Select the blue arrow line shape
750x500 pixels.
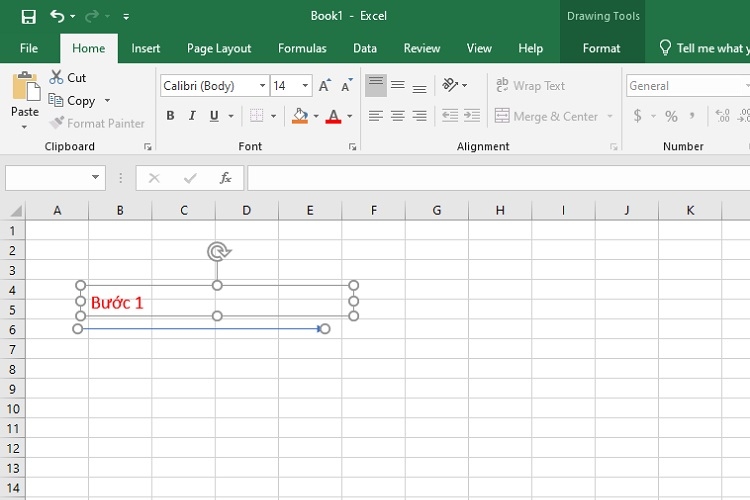pos(201,329)
